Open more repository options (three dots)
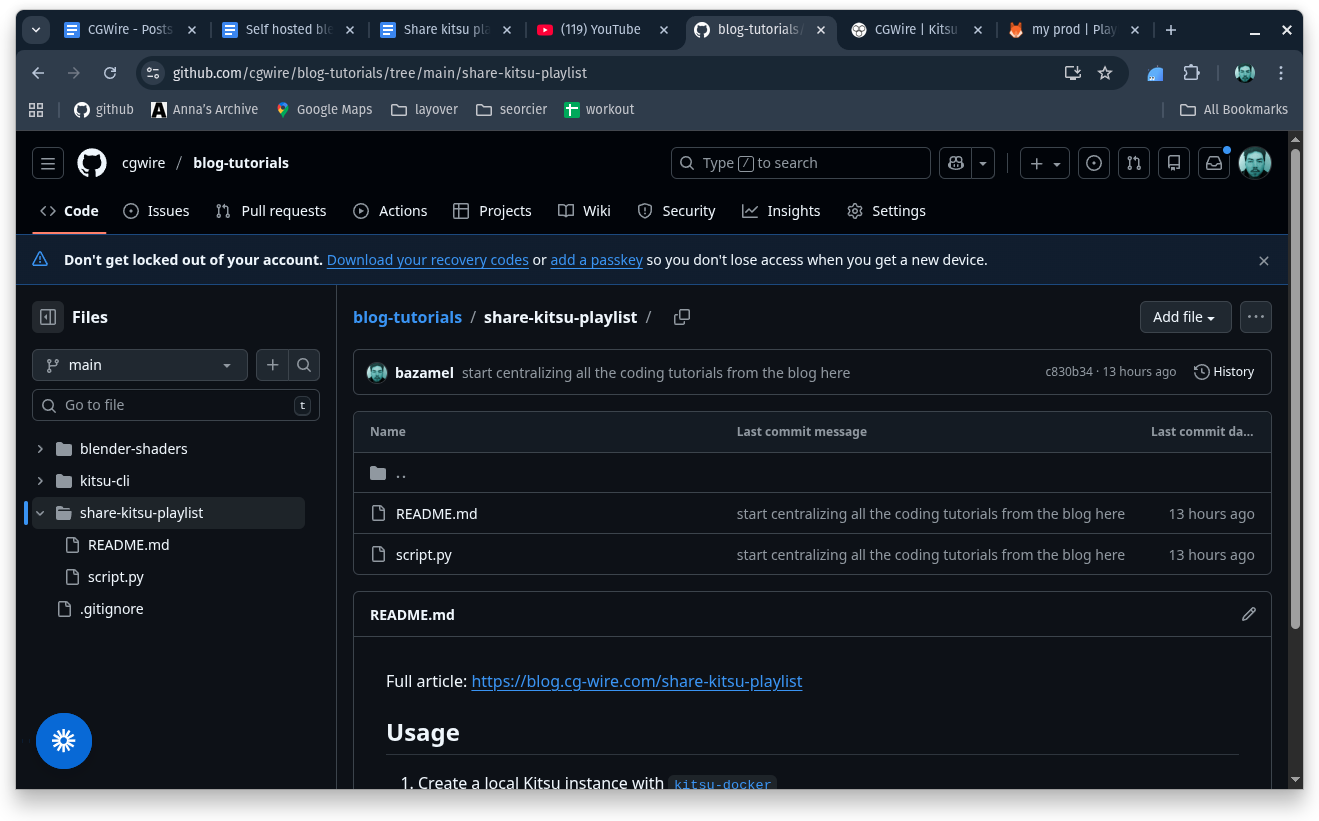1319x821 pixels. point(1256,317)
